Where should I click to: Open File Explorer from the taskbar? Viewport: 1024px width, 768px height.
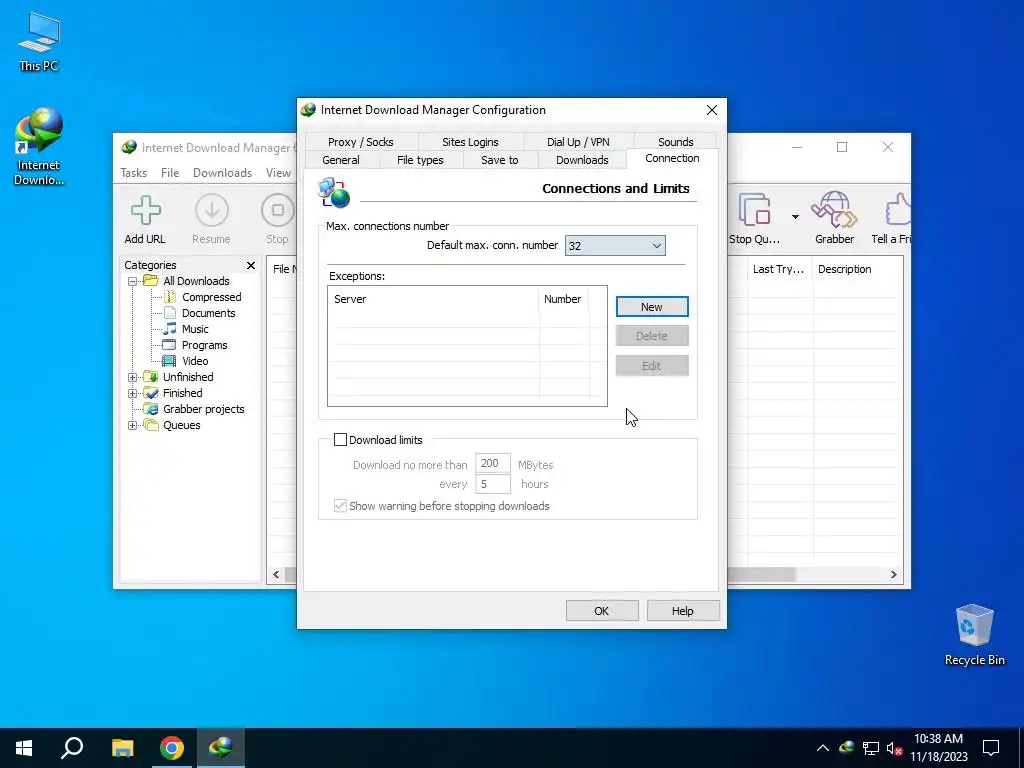click(122, 748)
